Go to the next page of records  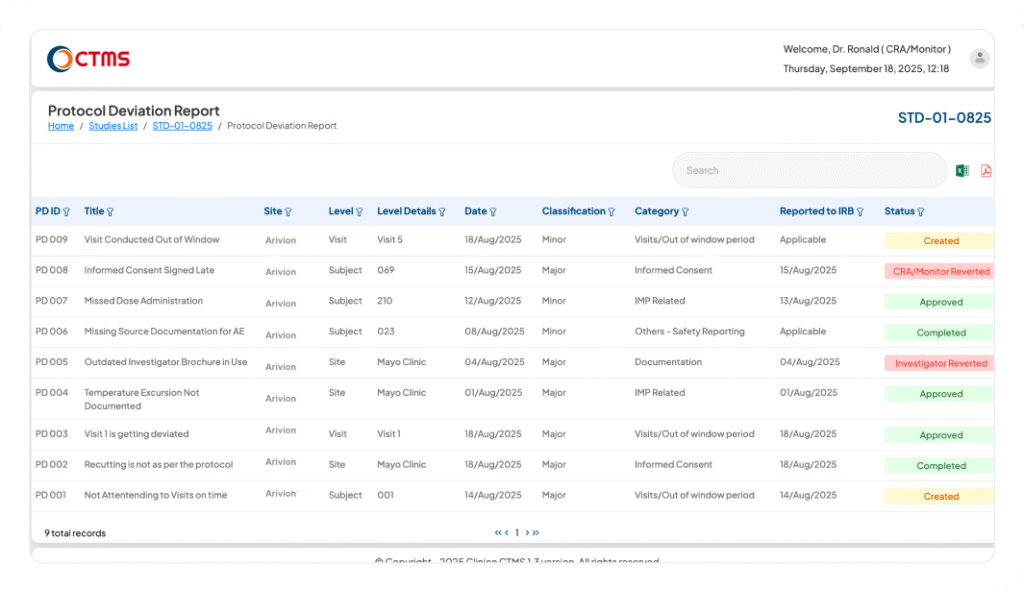point(527,533)
